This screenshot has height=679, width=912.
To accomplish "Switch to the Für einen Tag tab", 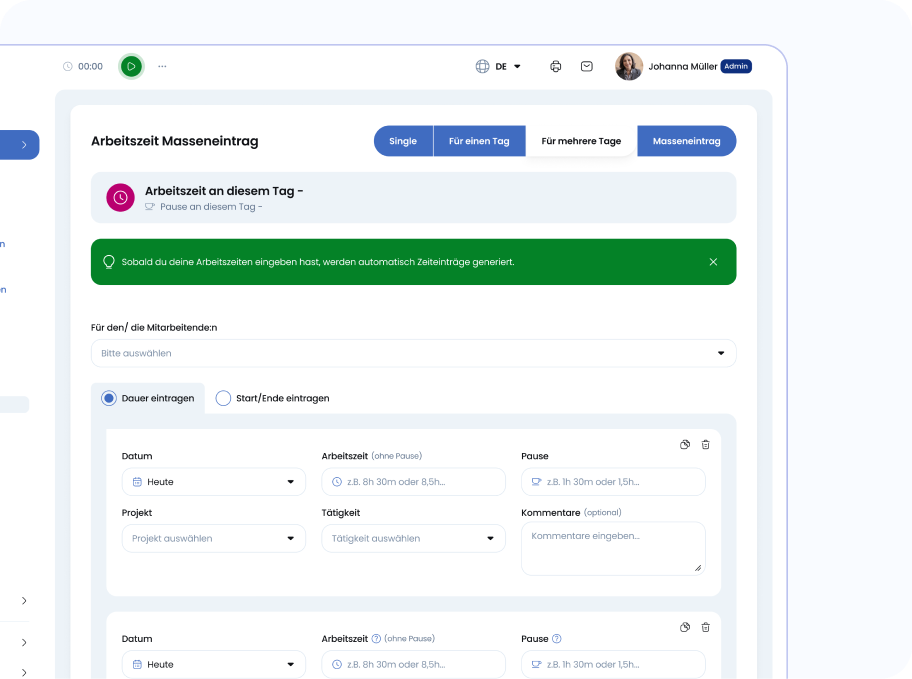I will tap(479, 141).
